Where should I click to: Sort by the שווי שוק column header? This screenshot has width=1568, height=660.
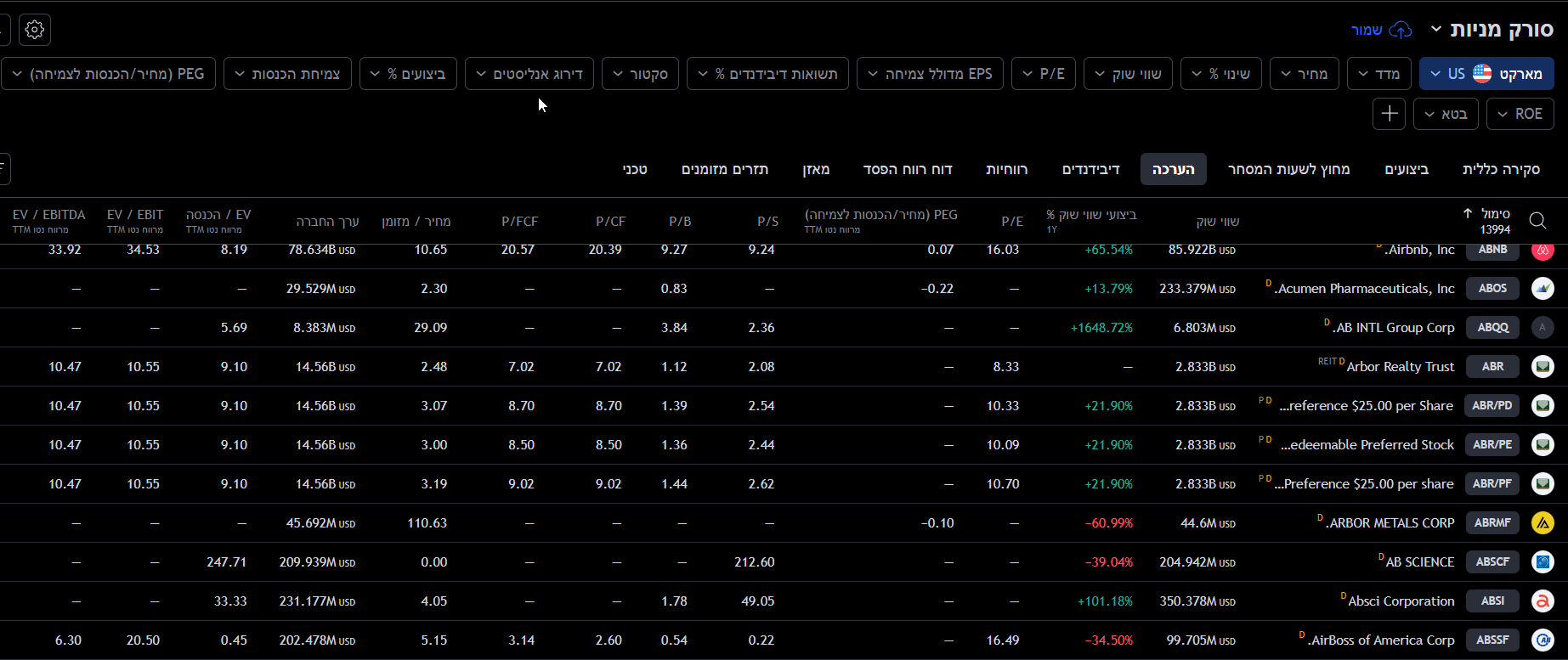[x=1218, y=222]
